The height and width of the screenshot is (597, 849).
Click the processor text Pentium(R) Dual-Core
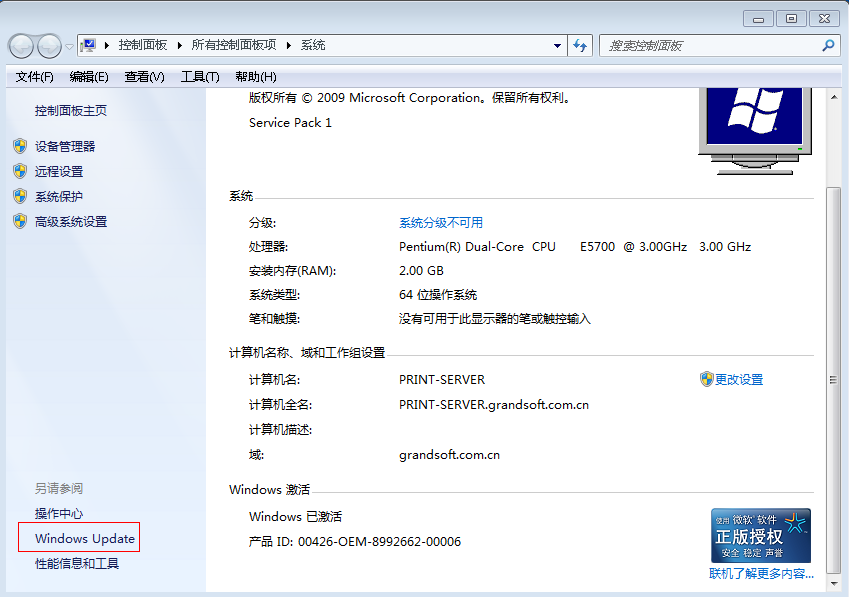pyautogui.click(x=461, y=247)
